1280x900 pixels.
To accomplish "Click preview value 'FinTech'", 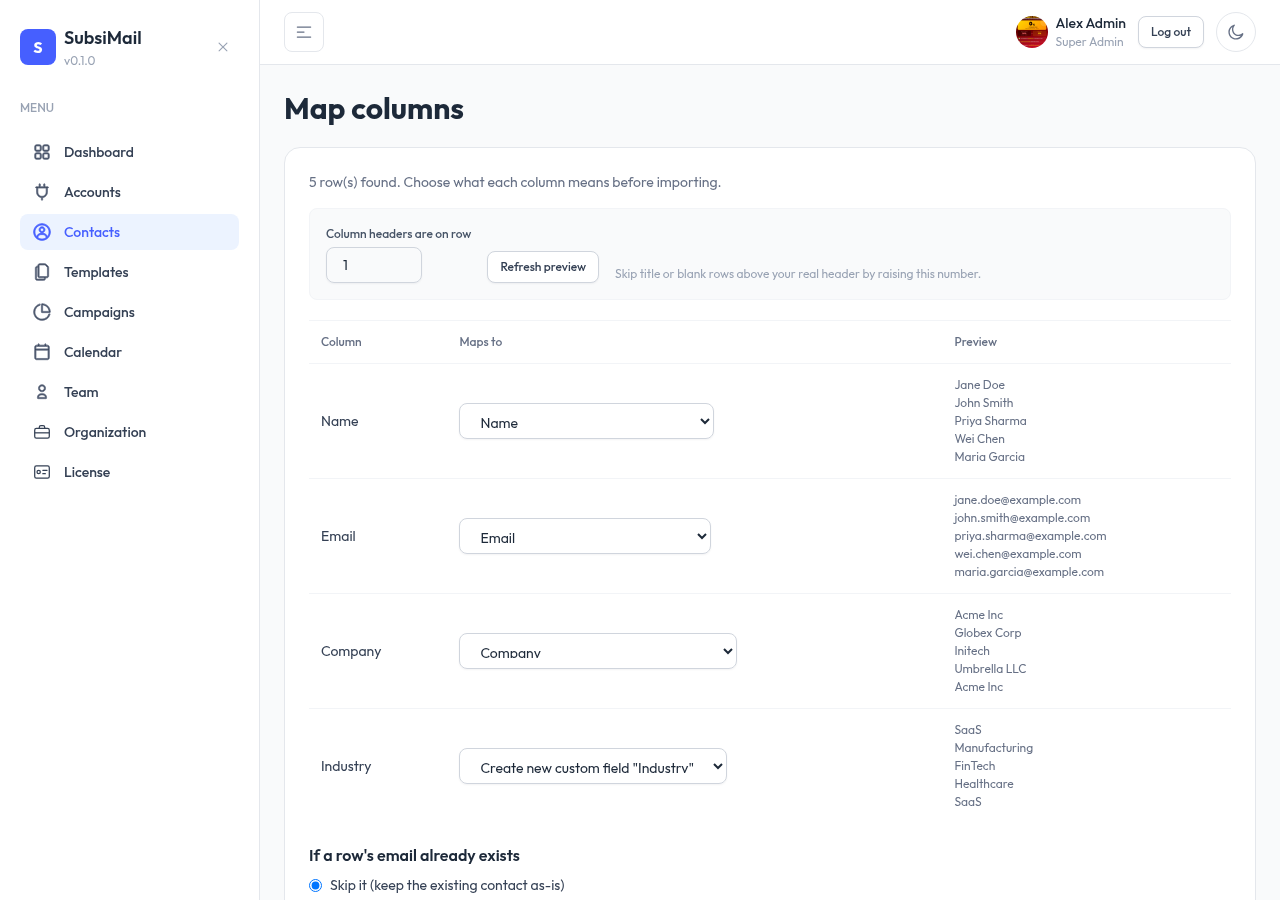I will click(x=975, y=766).
